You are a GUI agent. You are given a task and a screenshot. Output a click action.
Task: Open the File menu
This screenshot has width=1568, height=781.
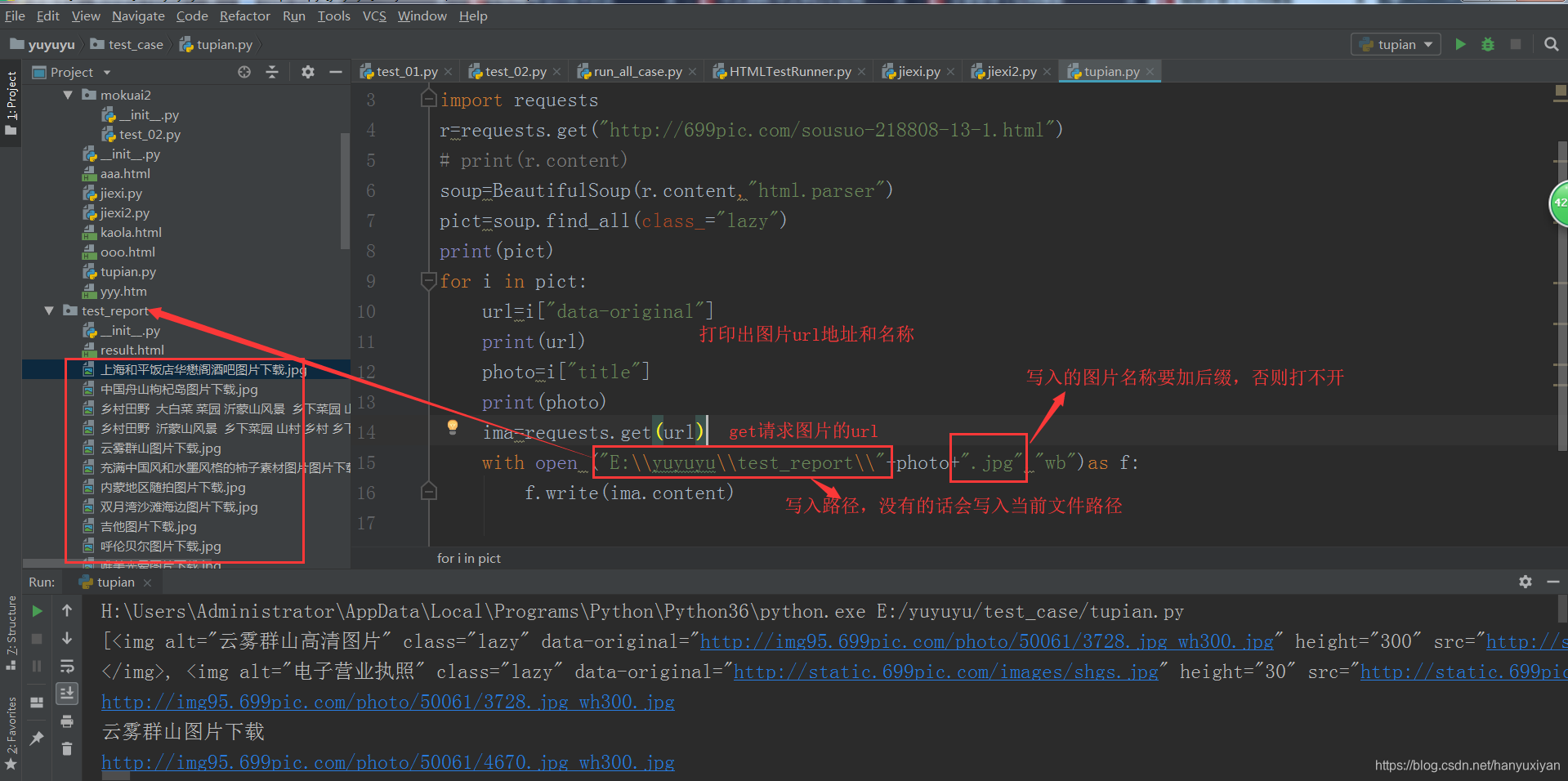15,16
